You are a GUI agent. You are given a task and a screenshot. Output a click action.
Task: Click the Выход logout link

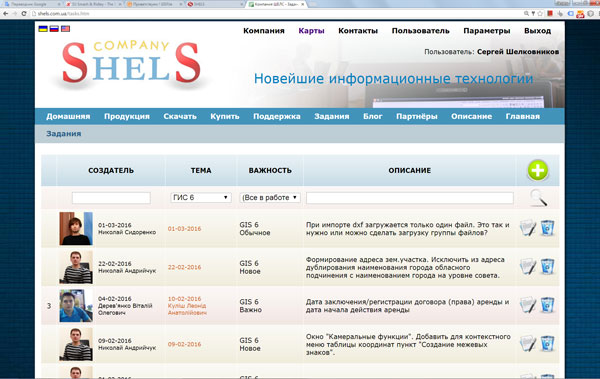[537, 31]
